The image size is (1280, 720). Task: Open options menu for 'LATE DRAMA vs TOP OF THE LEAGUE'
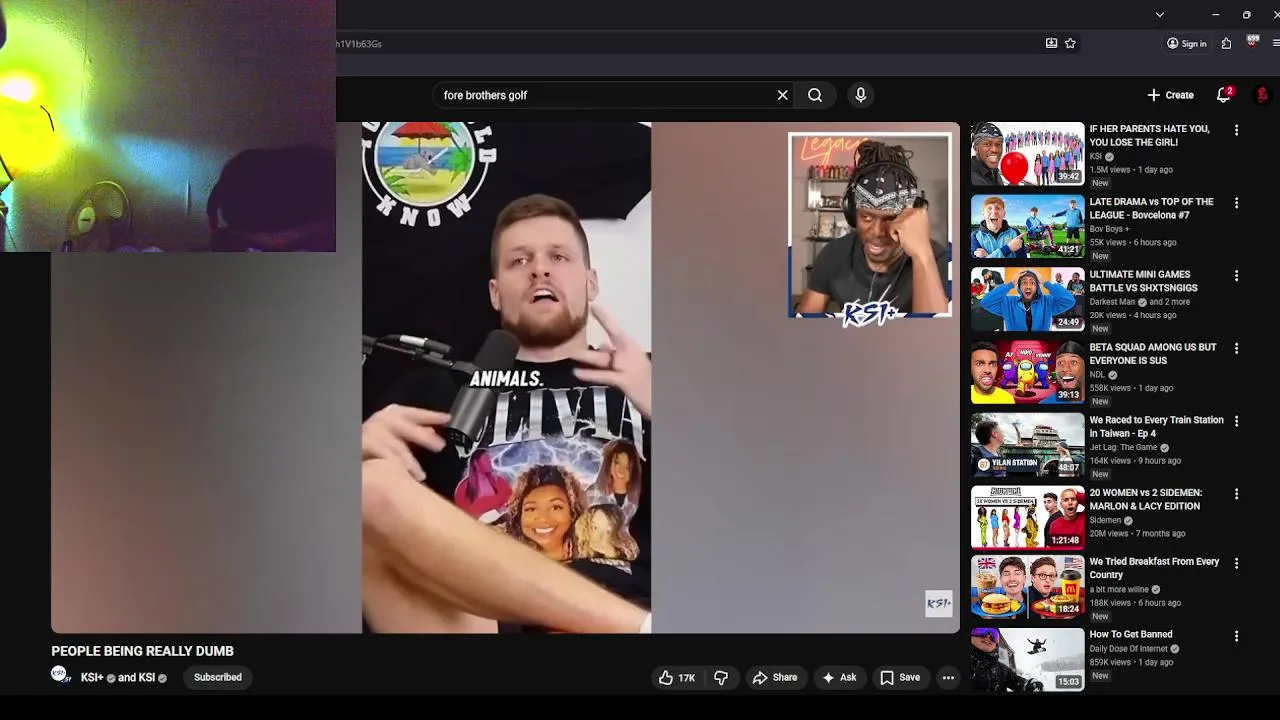tap(1236, 203)
